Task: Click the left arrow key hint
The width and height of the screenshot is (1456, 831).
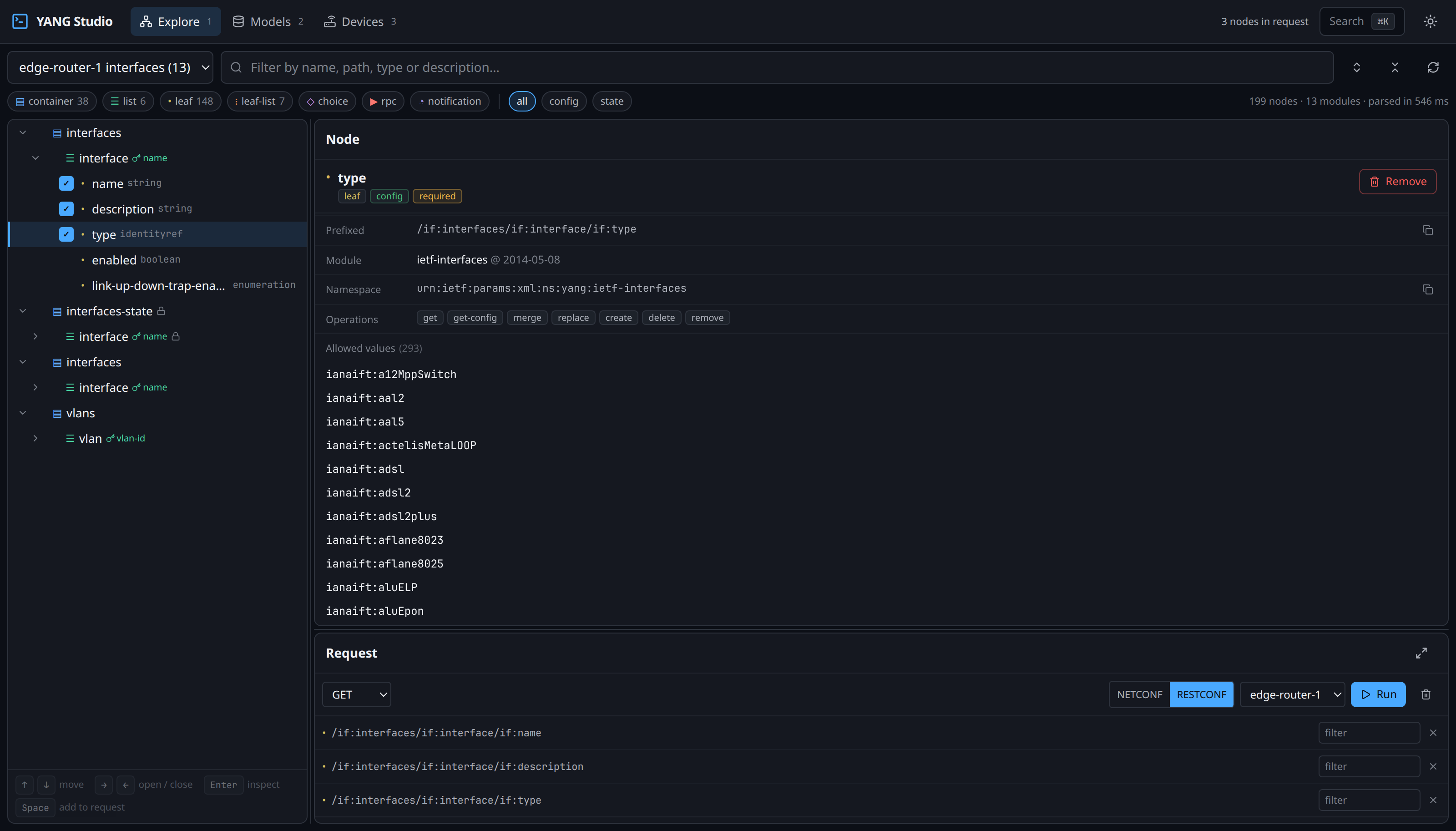Action: pyautogui.click(x=126, y=785)
